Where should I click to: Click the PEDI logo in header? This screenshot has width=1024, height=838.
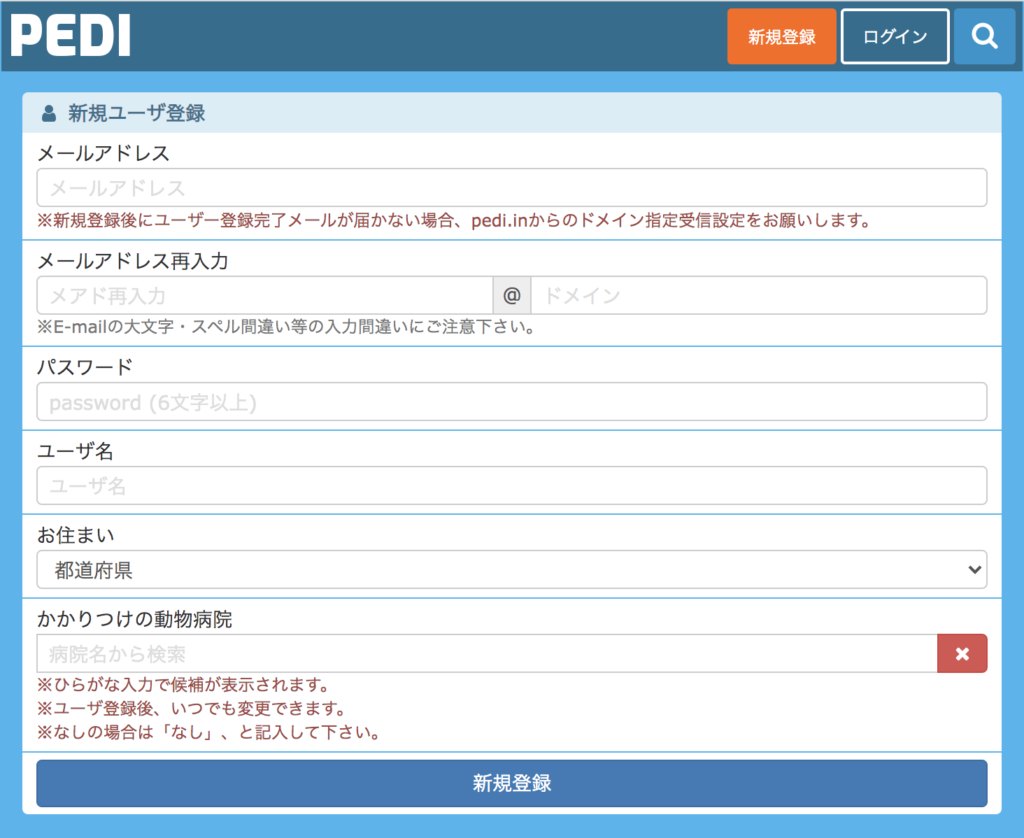point(71,36)
